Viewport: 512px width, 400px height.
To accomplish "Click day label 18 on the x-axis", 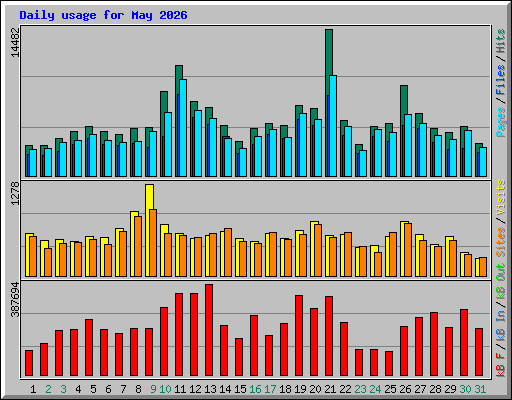I will 285,389.
